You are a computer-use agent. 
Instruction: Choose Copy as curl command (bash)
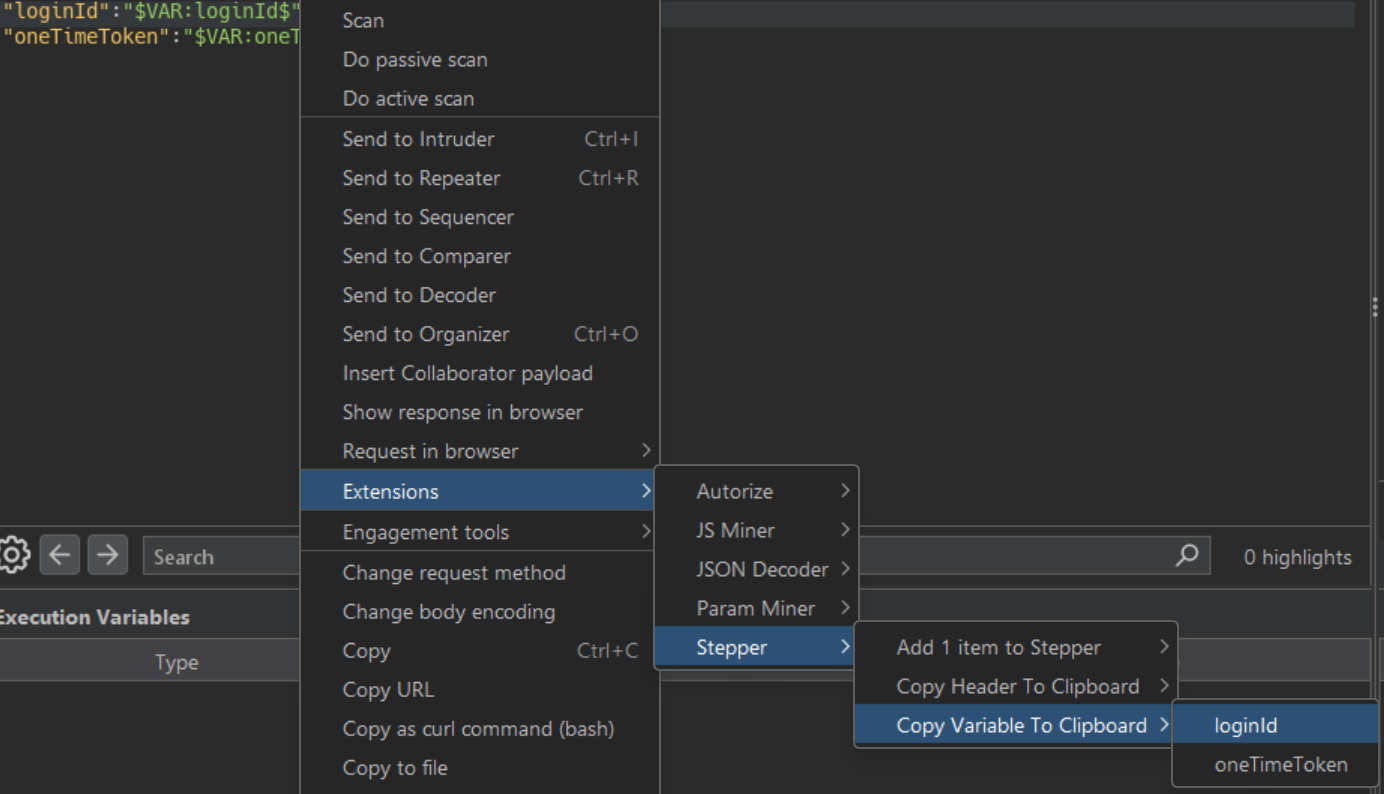(480, 728)
